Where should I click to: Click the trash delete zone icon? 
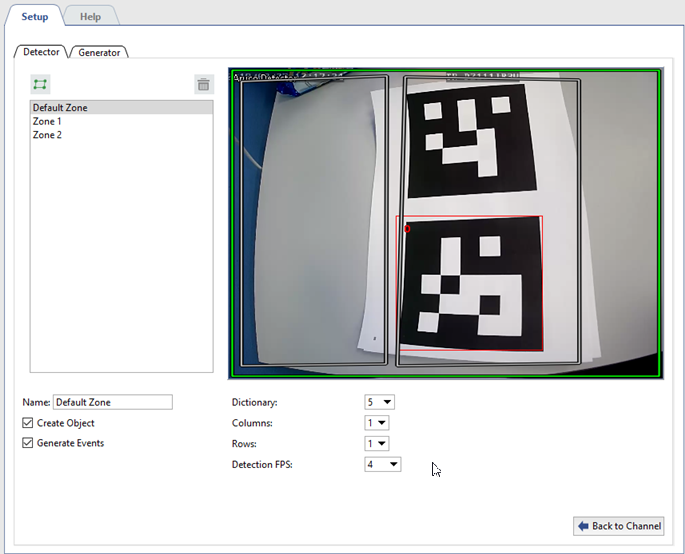[204, 85]
